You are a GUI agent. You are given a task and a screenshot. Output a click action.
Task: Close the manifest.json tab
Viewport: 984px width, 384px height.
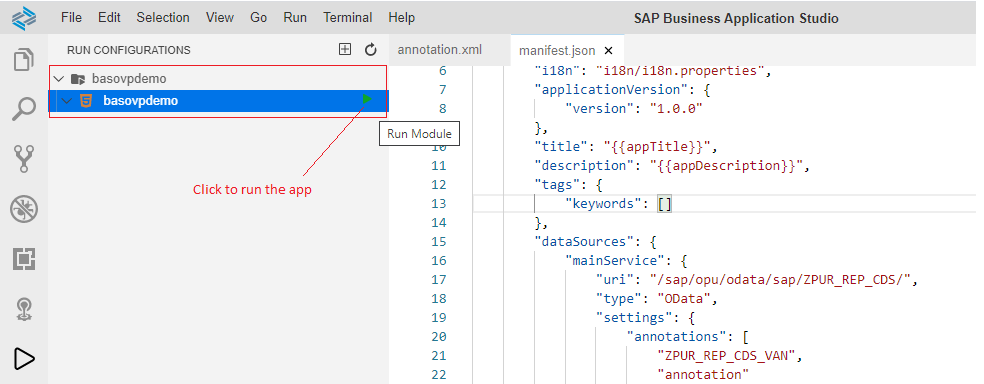click(608, 51)
